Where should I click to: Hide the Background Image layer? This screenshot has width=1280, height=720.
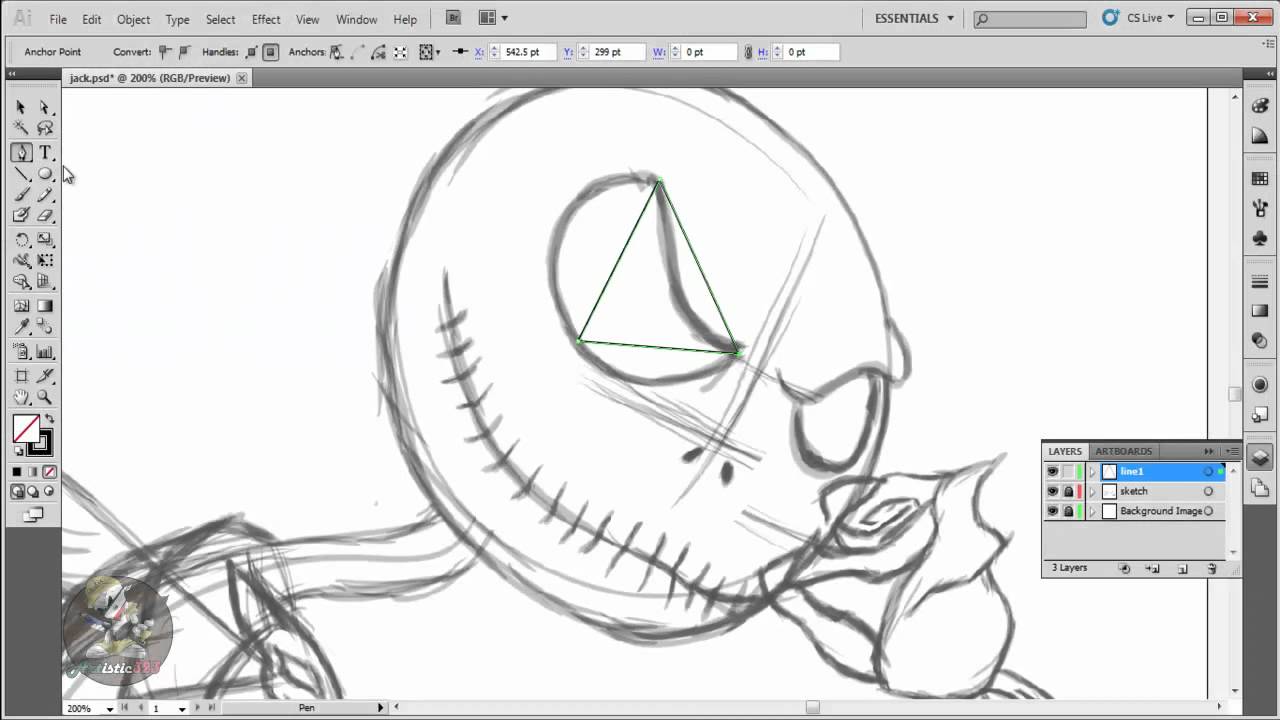1052,511
